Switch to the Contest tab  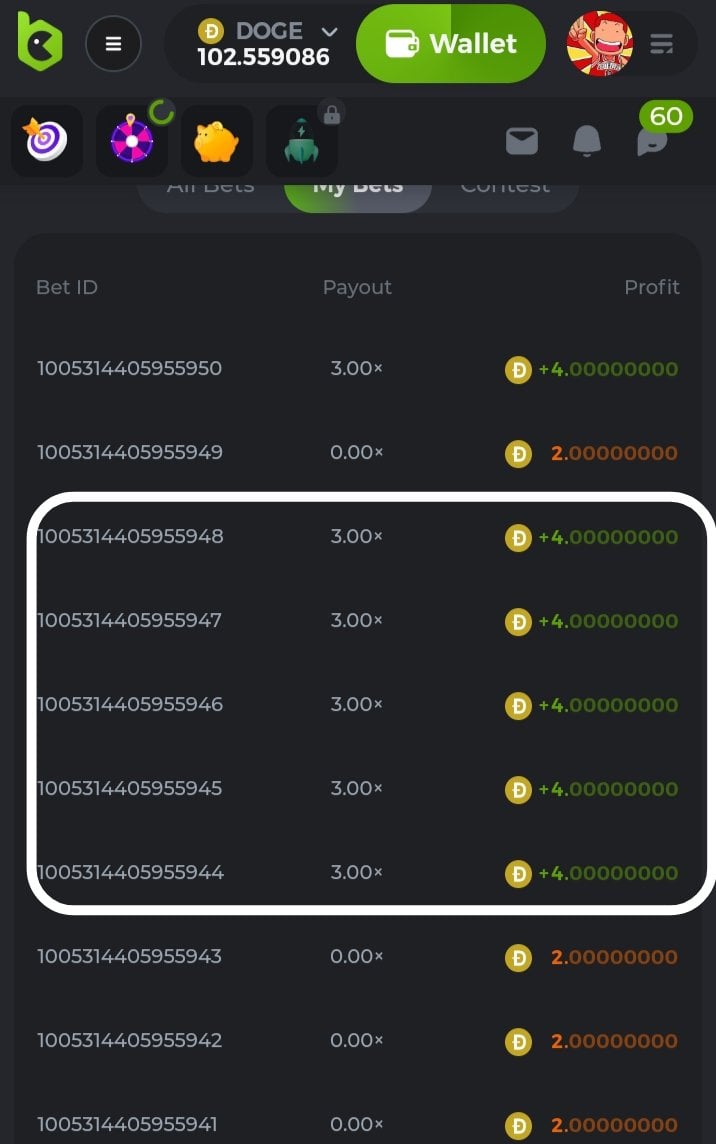click(x=505, y=187)
